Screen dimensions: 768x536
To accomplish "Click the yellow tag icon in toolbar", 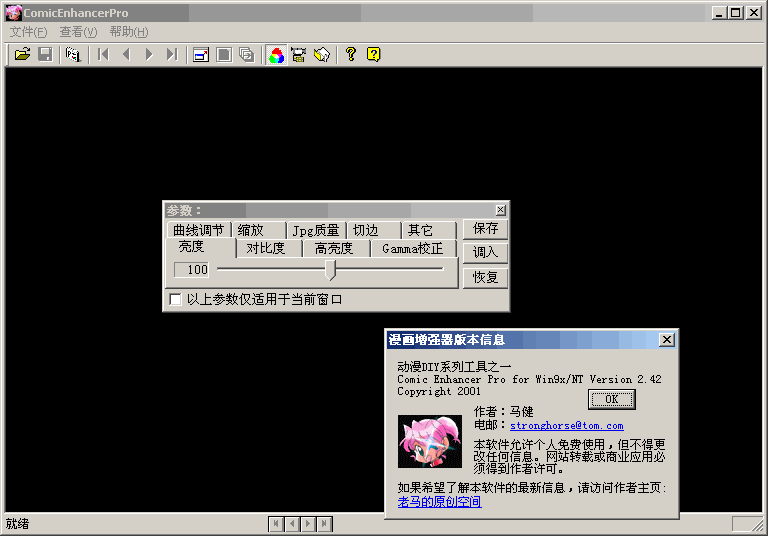I will click(x=321, y=54).
